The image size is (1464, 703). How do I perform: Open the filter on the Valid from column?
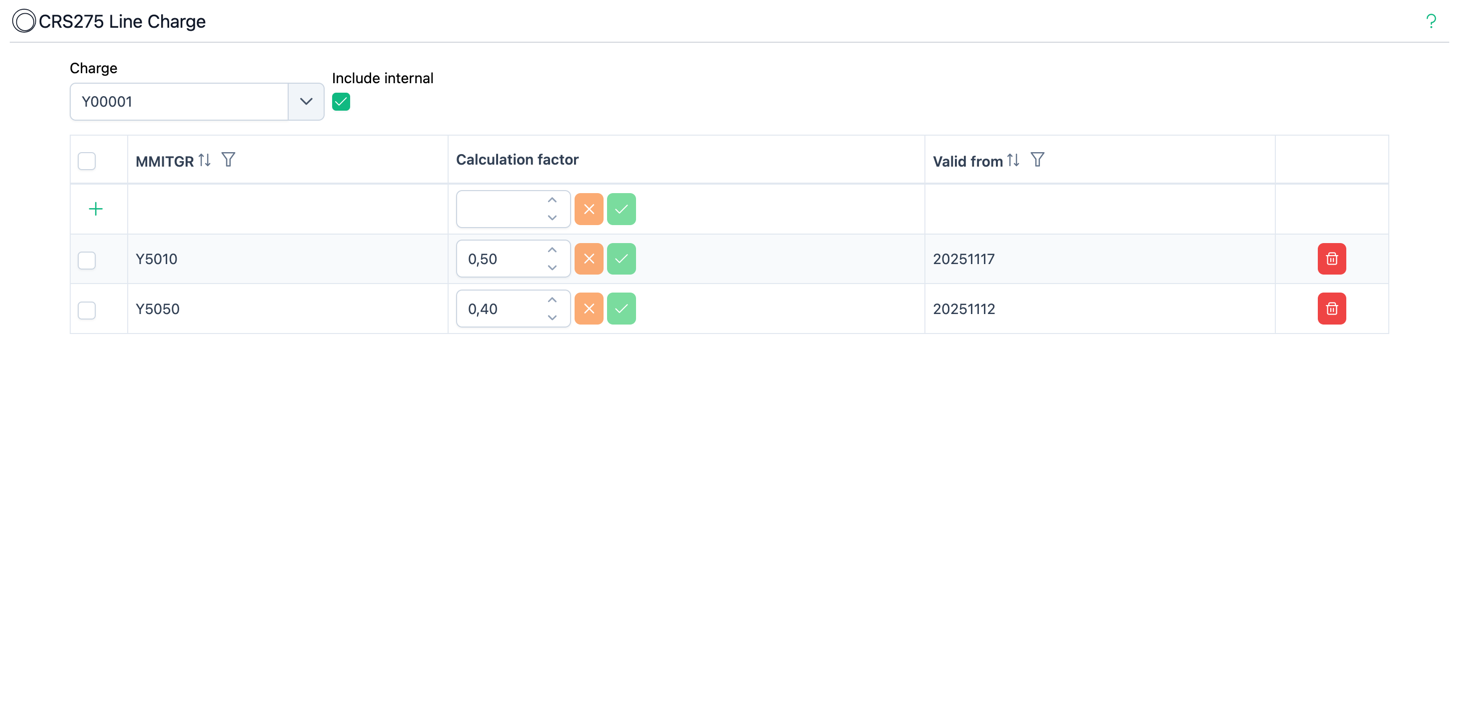click(x=1037, y=159)
